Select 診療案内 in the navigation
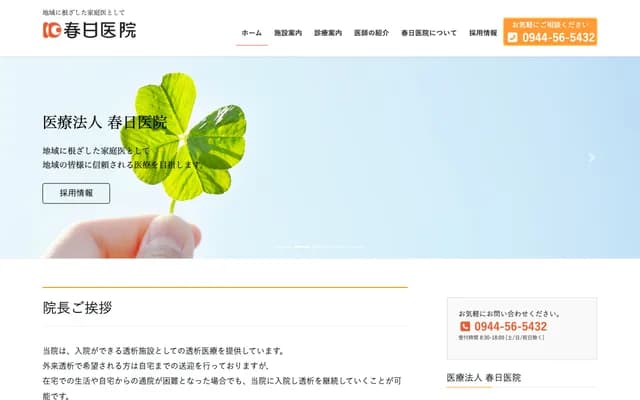Image resolution: width=640 pixels, height=400 pixels. [328, 33]
